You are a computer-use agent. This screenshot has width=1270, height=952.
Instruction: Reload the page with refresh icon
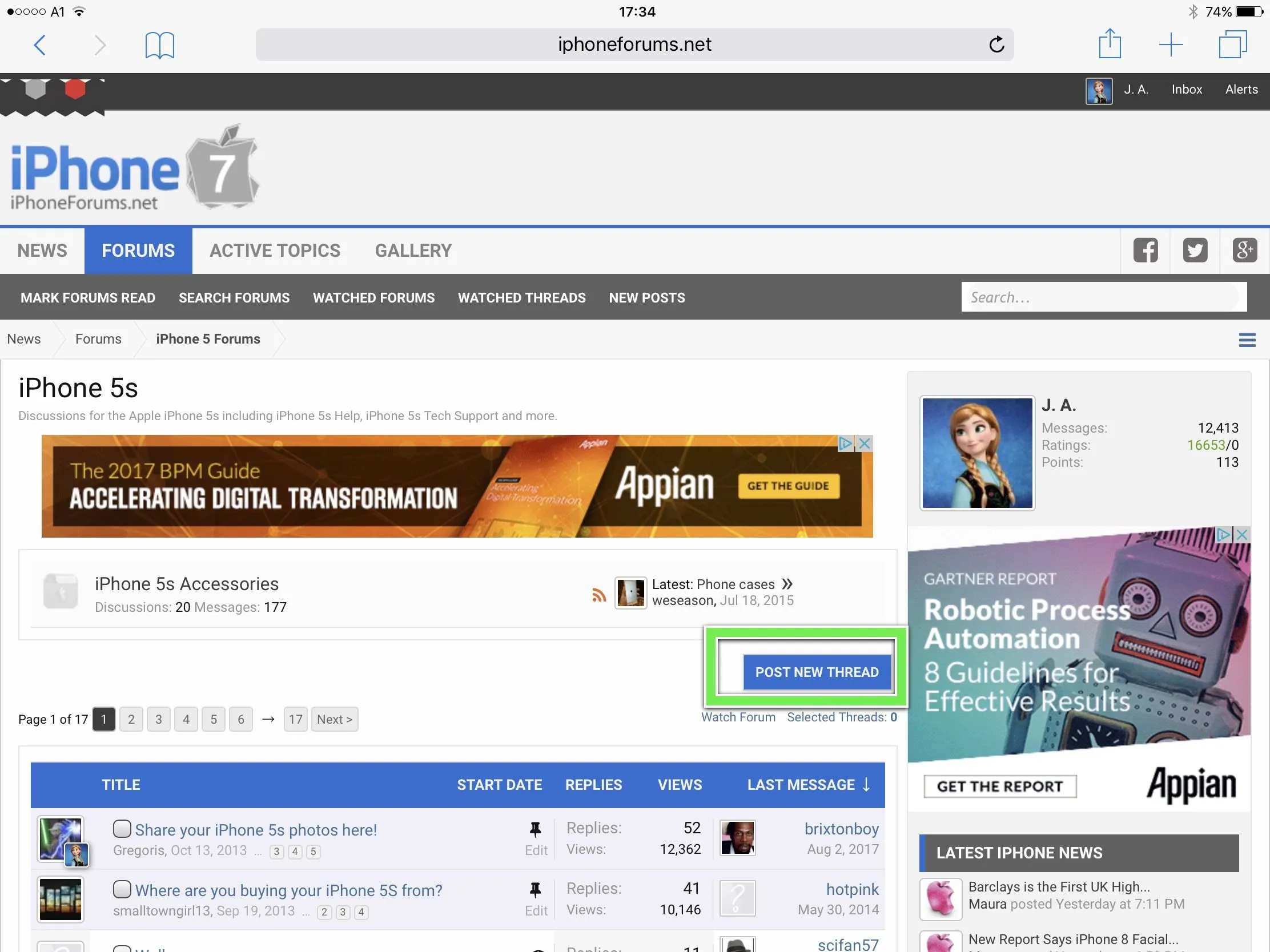point(996,44)
